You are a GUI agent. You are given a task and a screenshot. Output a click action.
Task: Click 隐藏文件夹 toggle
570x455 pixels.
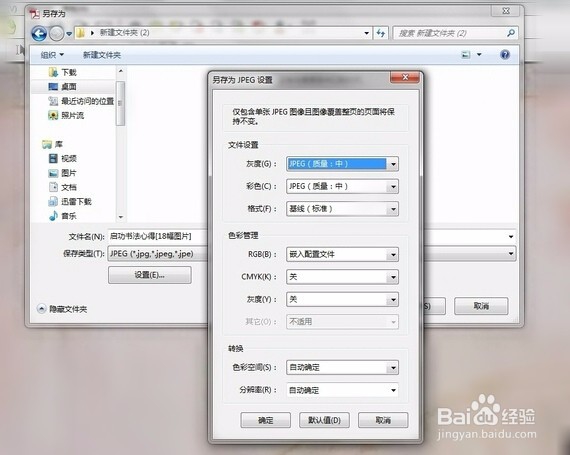point(62,309)
